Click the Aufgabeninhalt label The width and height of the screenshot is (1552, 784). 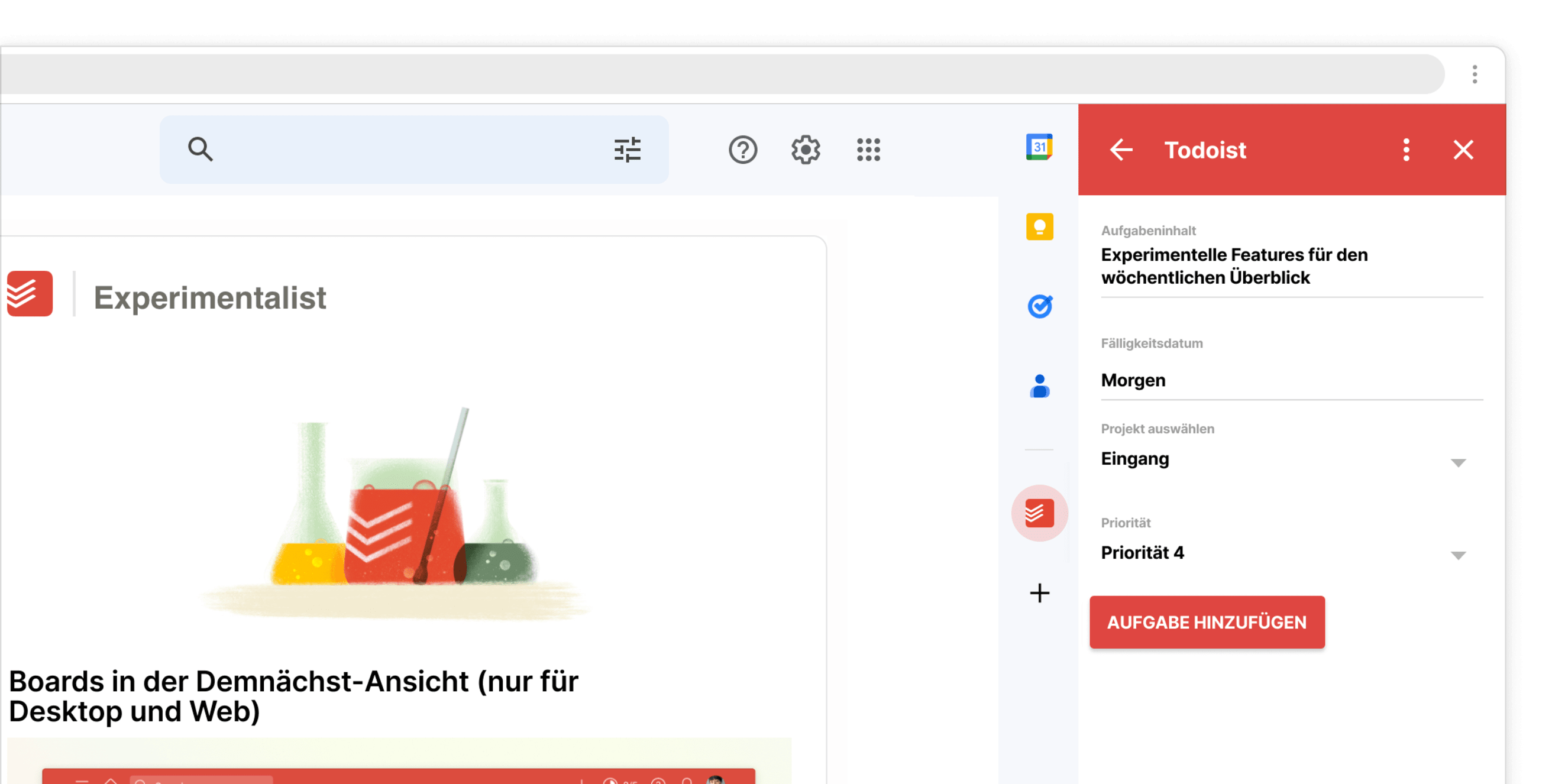point(1149,231)
